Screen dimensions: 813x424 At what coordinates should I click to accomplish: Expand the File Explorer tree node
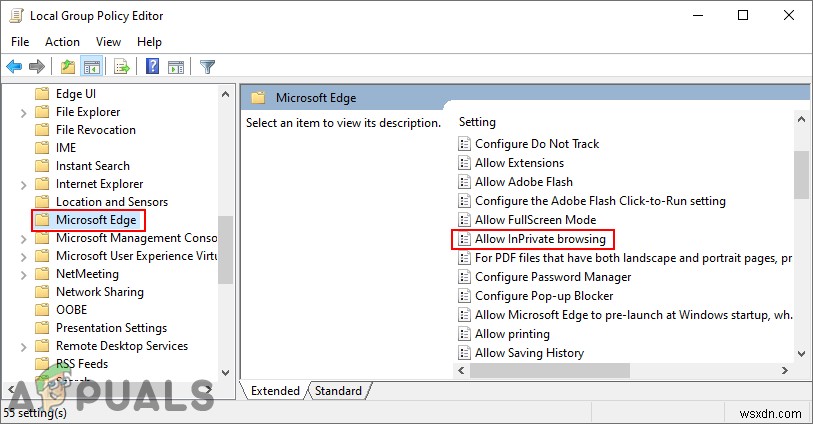click(x=23, y=112)
